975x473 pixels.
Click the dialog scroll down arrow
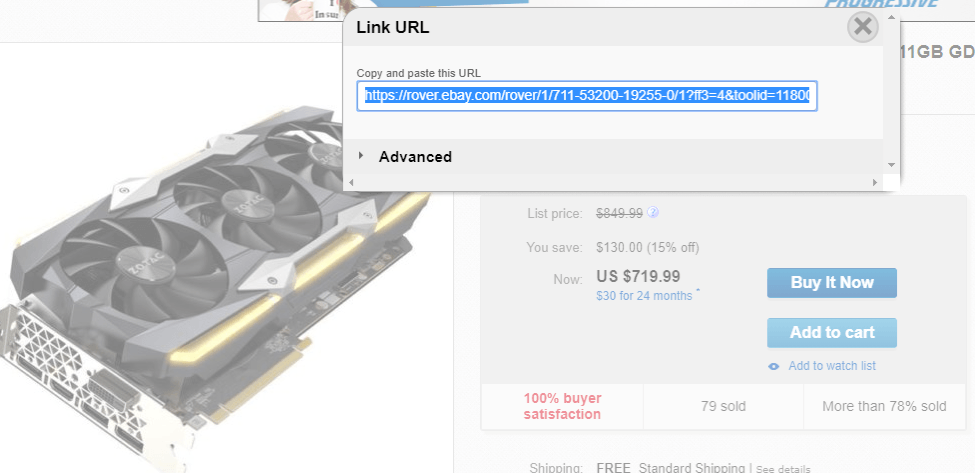(891, 165)
